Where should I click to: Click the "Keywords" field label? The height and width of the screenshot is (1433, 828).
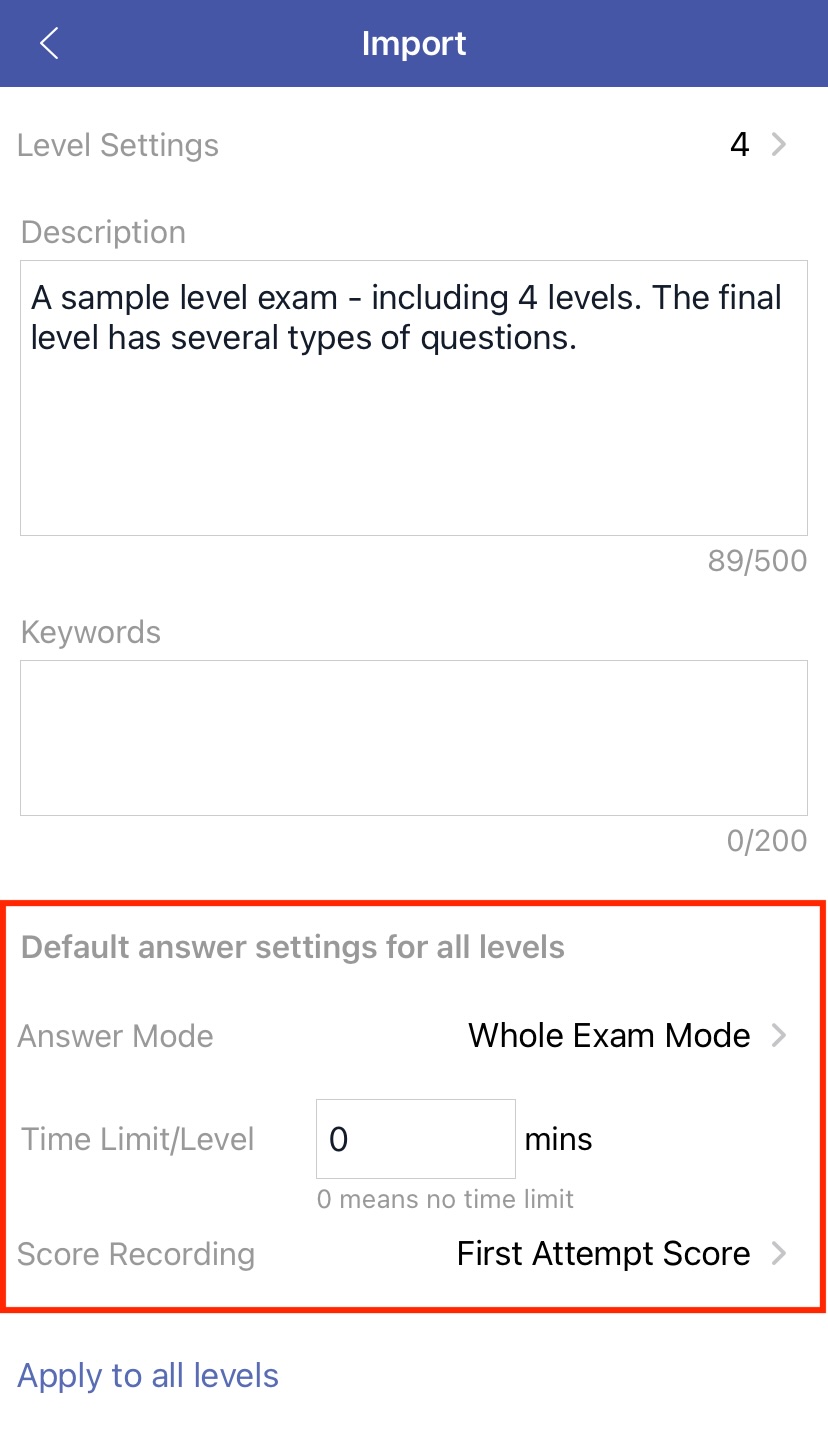coord(91,632)
